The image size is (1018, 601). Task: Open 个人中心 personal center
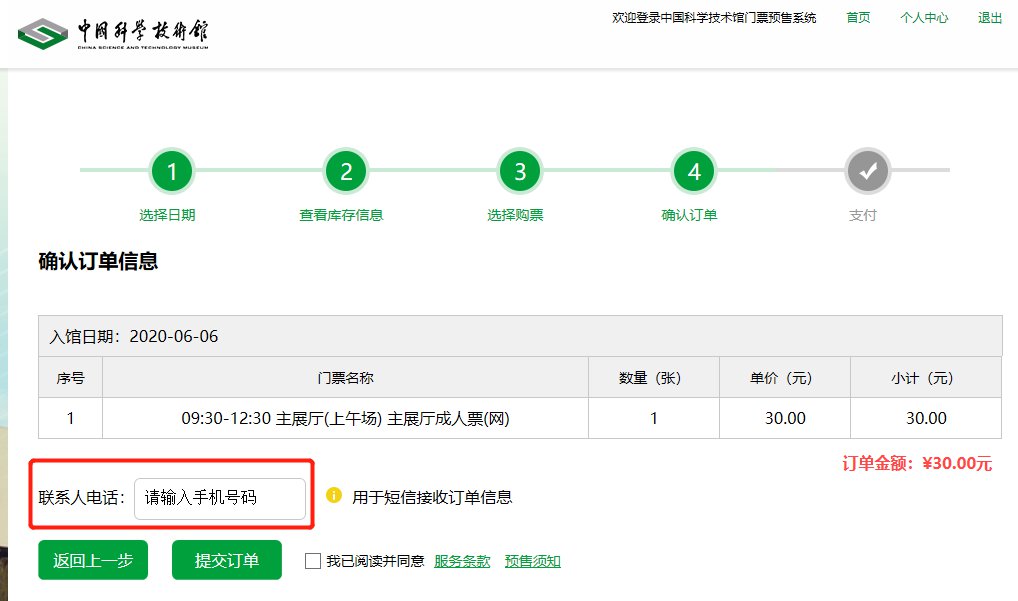tap(924, 18)
